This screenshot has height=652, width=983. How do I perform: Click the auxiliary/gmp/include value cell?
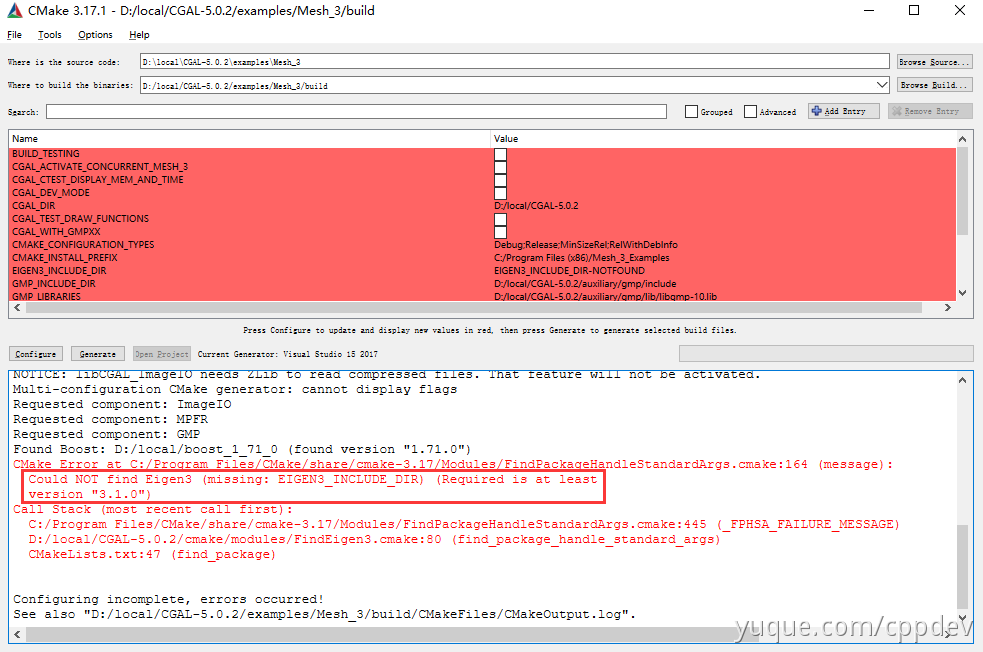(x=585, y=284)
